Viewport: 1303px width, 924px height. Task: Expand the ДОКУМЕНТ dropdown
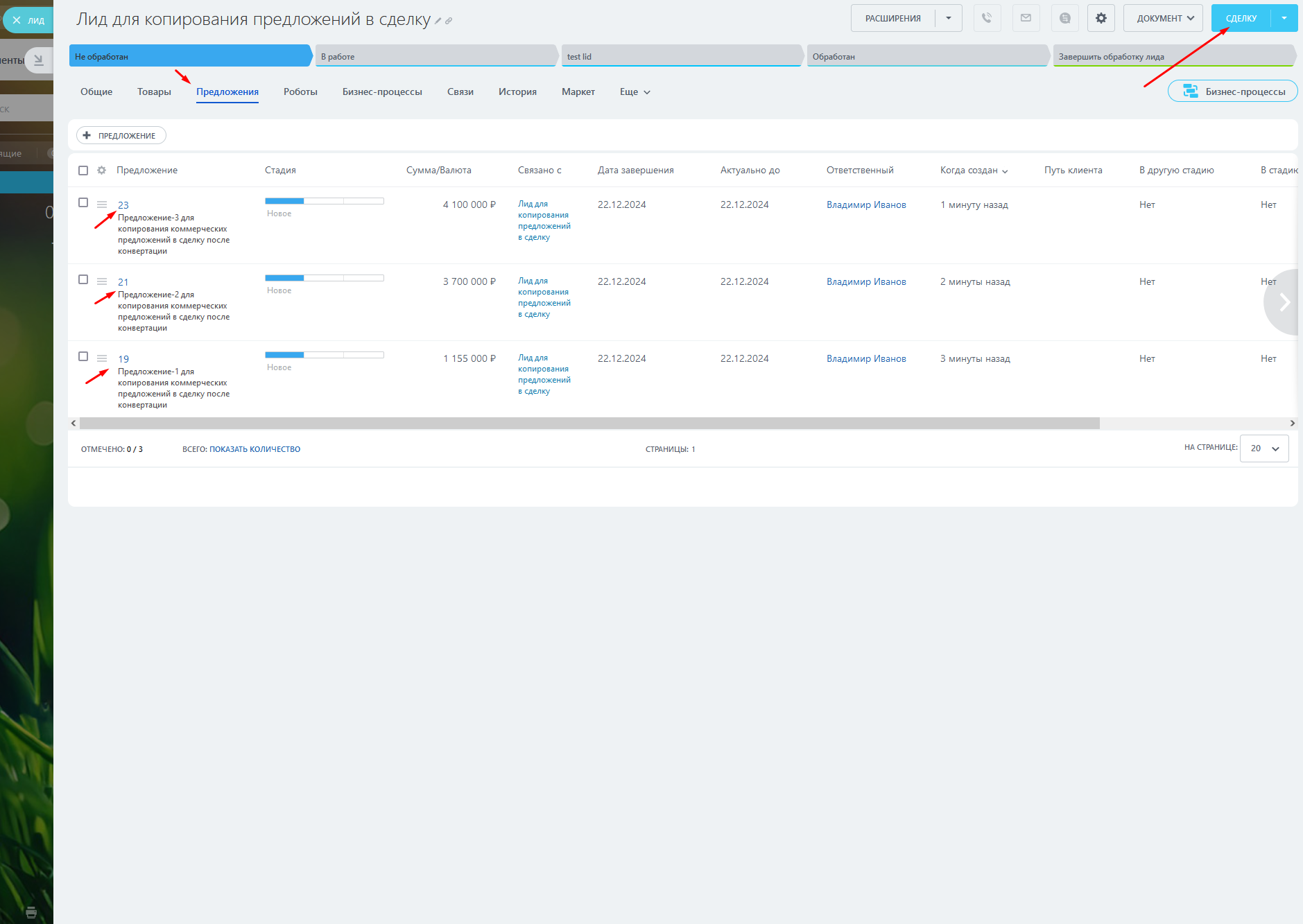(1163, 19)
